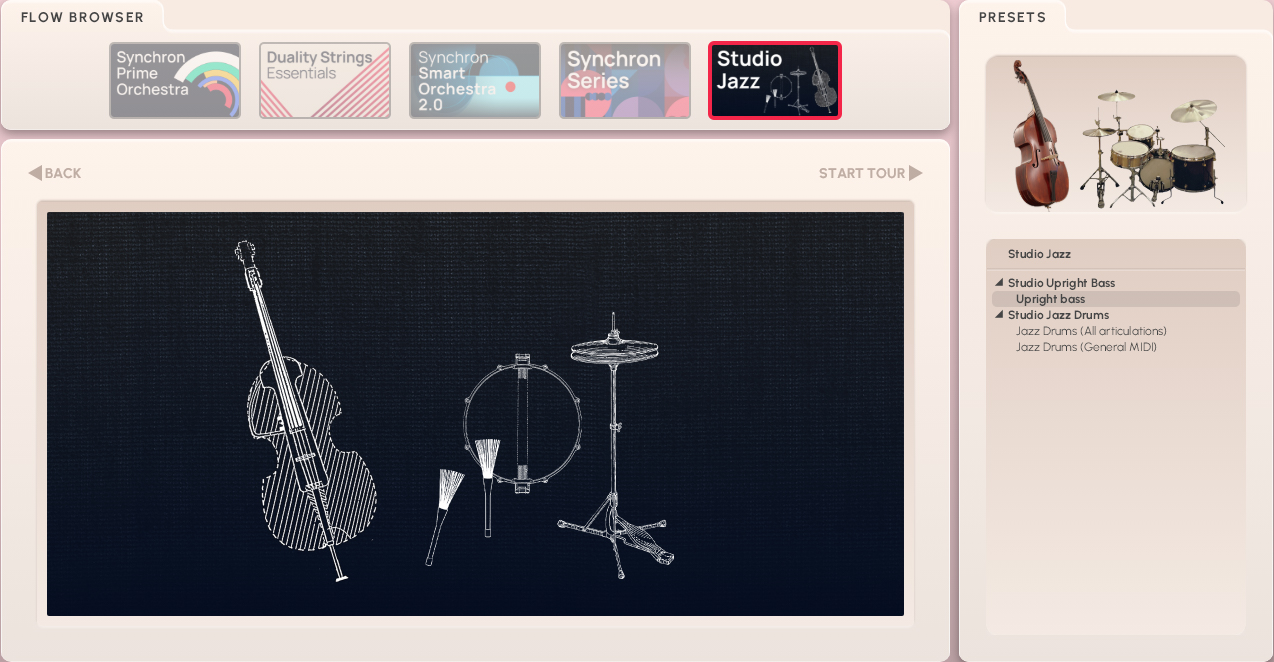Image resolution: width=1274 pixels, height=662 pixels.
Task: Start the tour with START TOUR
Action: pyautogui.click(x=870, y=173)
